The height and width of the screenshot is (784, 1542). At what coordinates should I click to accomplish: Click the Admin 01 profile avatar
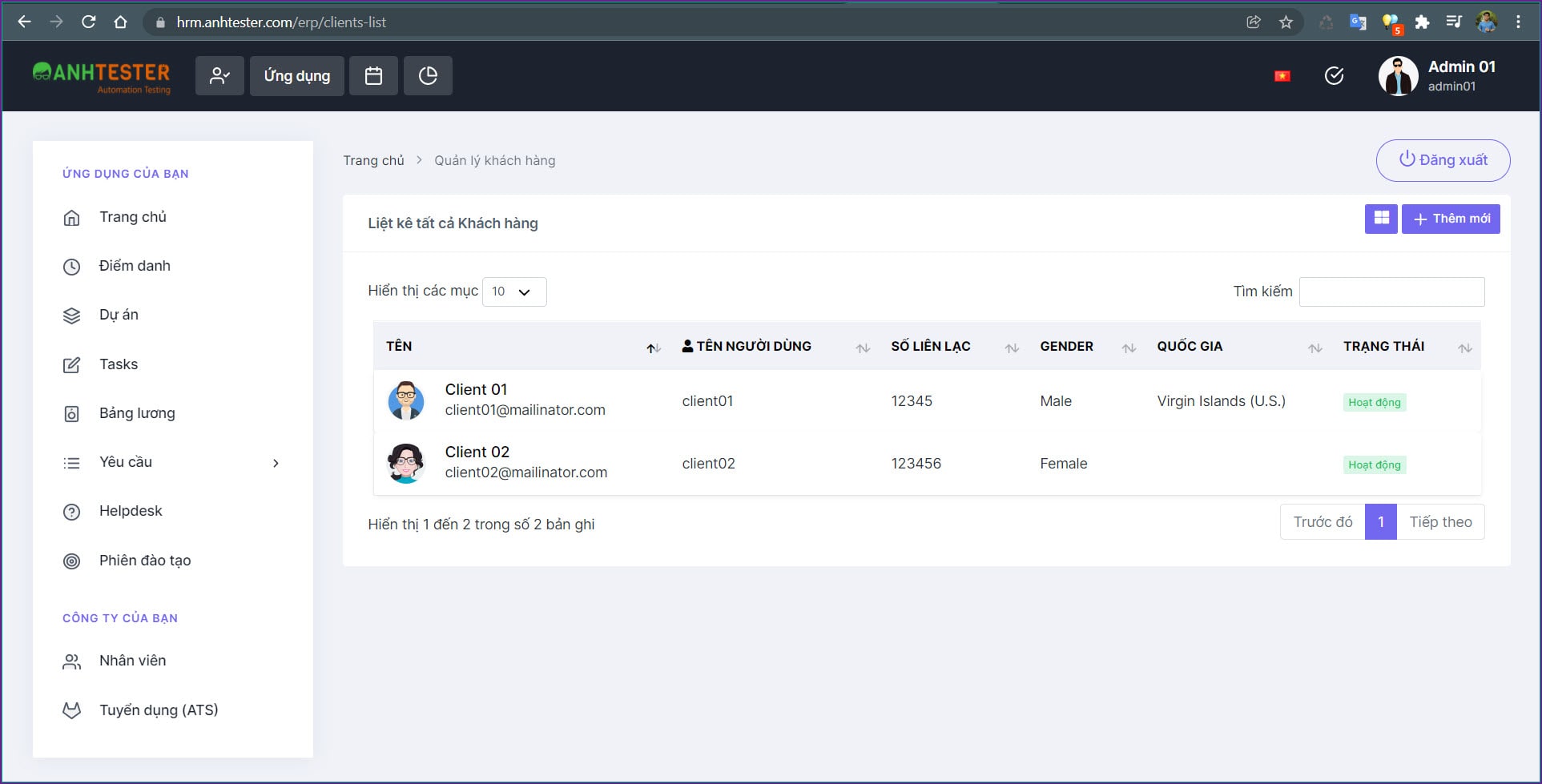tap(1398, 76)
